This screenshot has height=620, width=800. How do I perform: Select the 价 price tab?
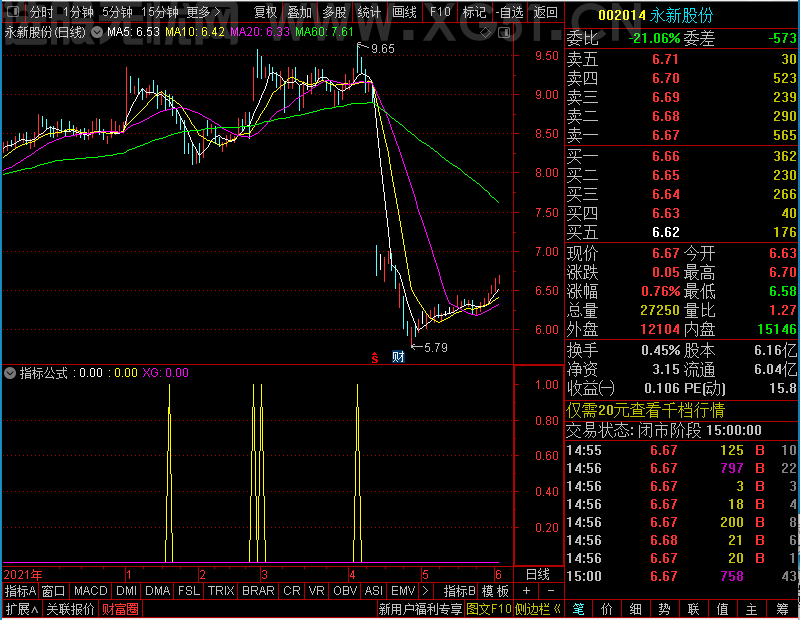[607, 609]
